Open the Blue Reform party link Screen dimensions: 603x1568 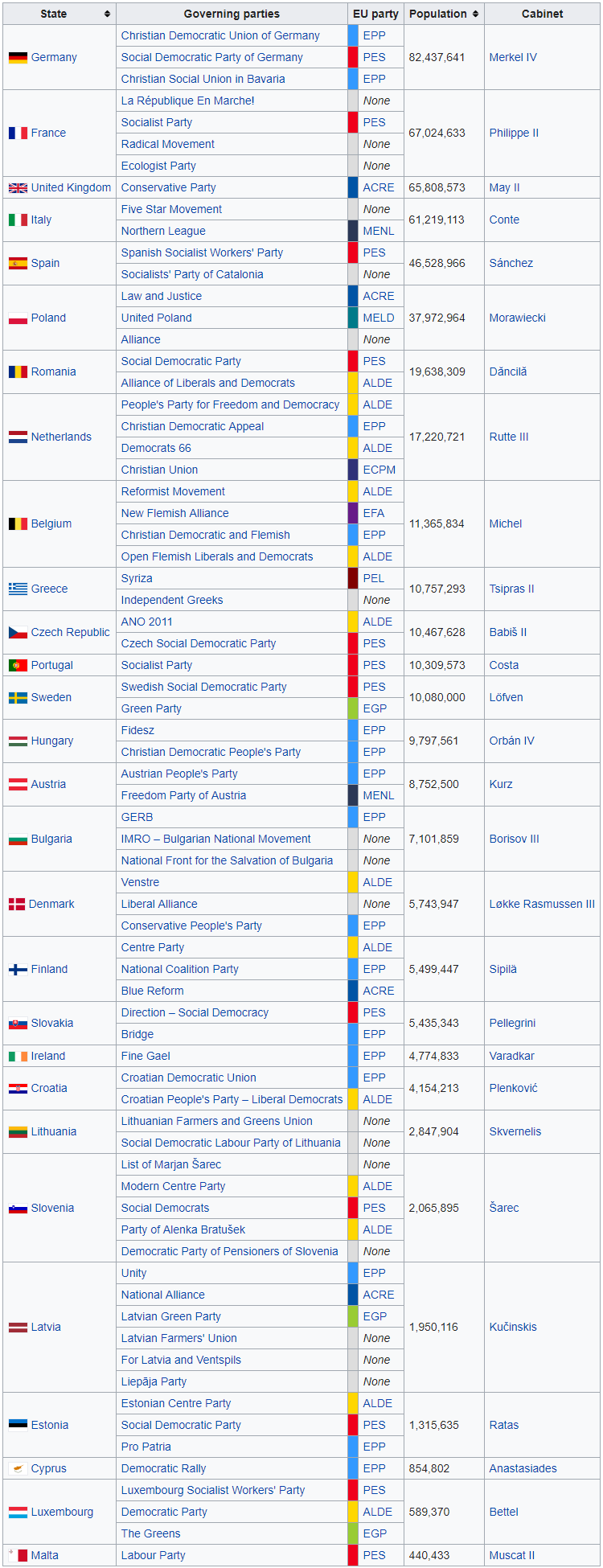[153, 991]
